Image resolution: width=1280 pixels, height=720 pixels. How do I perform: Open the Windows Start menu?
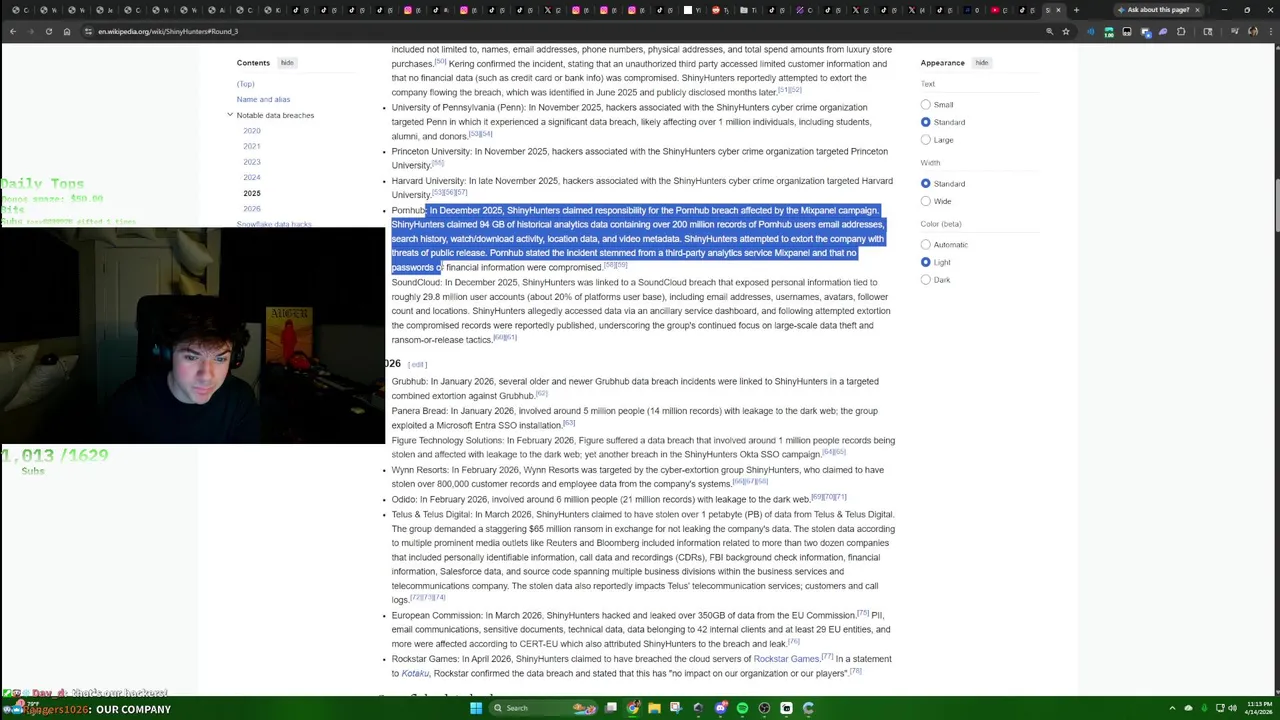pyautogui.click(x=476, y=708)
